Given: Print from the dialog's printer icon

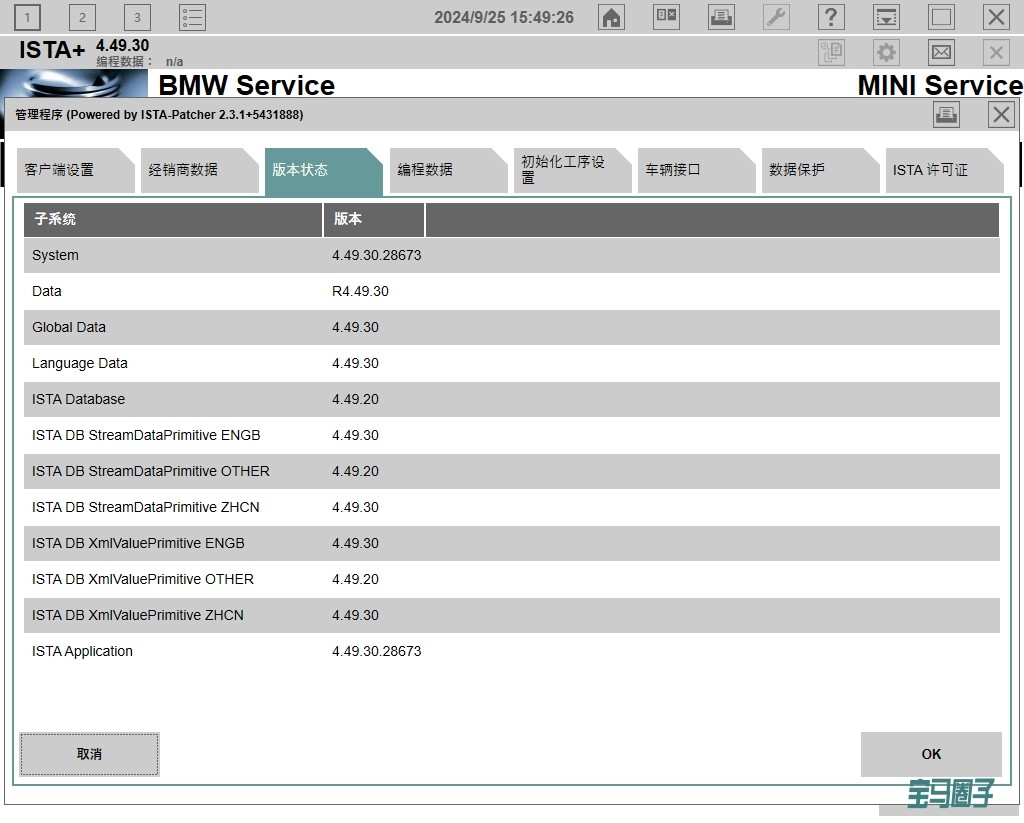Looking at the screenshot, I should click(946, 115).
